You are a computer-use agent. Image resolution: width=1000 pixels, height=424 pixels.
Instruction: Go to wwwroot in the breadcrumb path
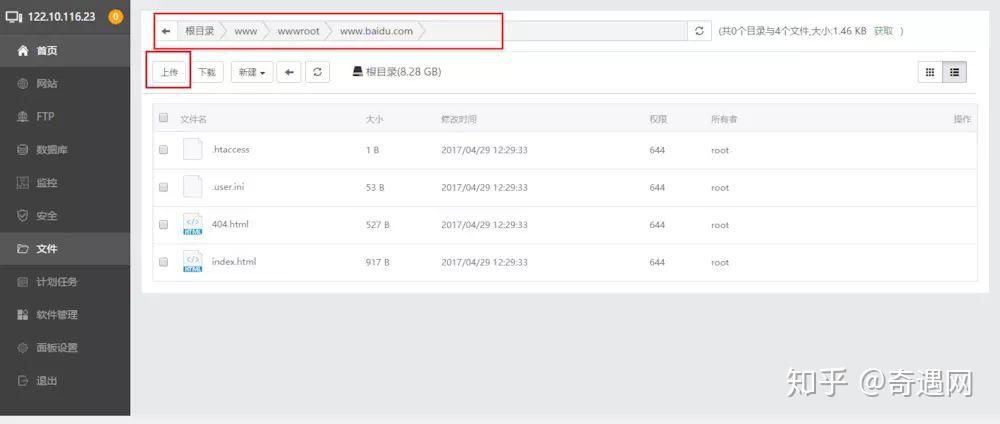click(x=298, y=31)
